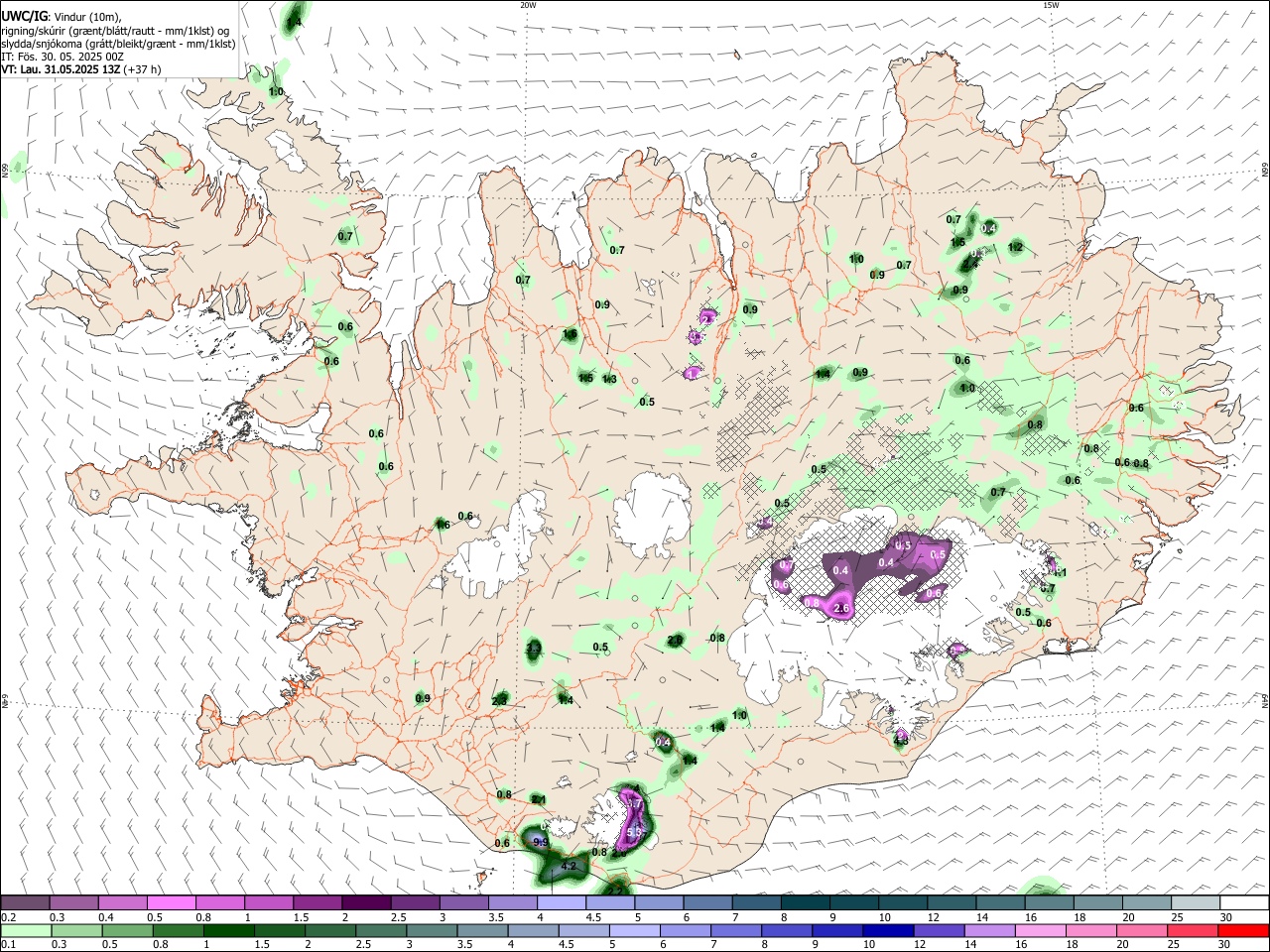Click the 'rigning/skúrir' legend description line
1270x952 pixels.
coord(115,31)
